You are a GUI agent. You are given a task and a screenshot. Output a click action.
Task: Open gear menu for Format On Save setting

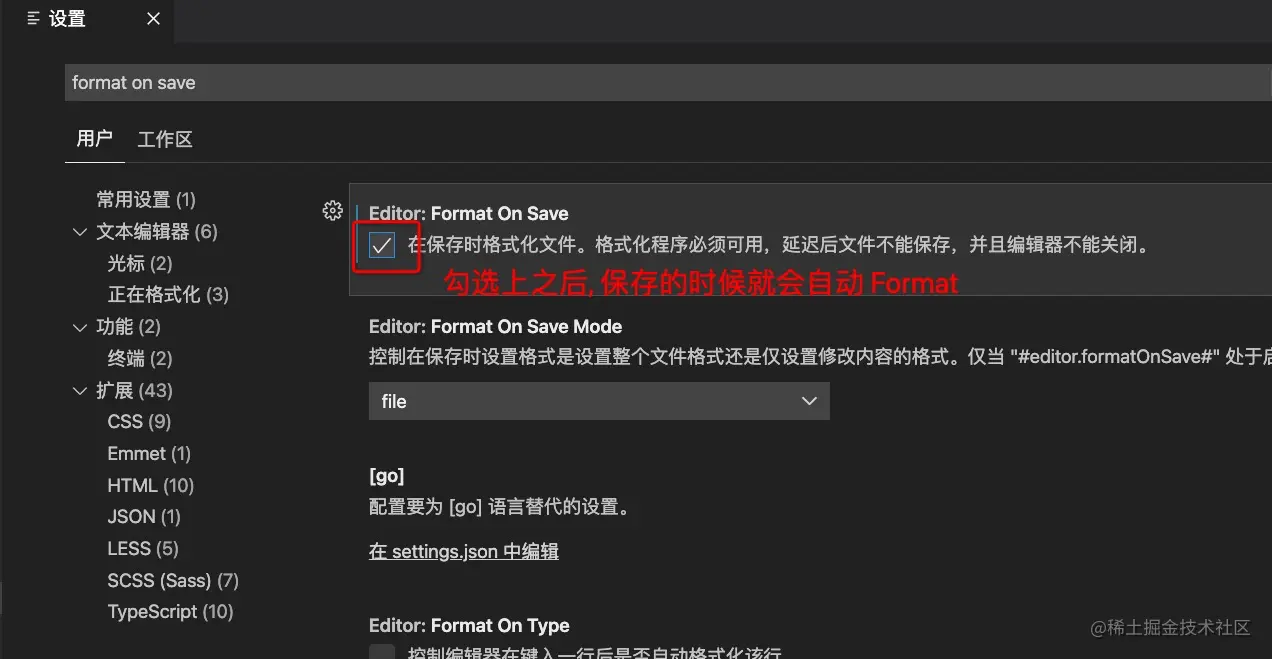point(333,211)
